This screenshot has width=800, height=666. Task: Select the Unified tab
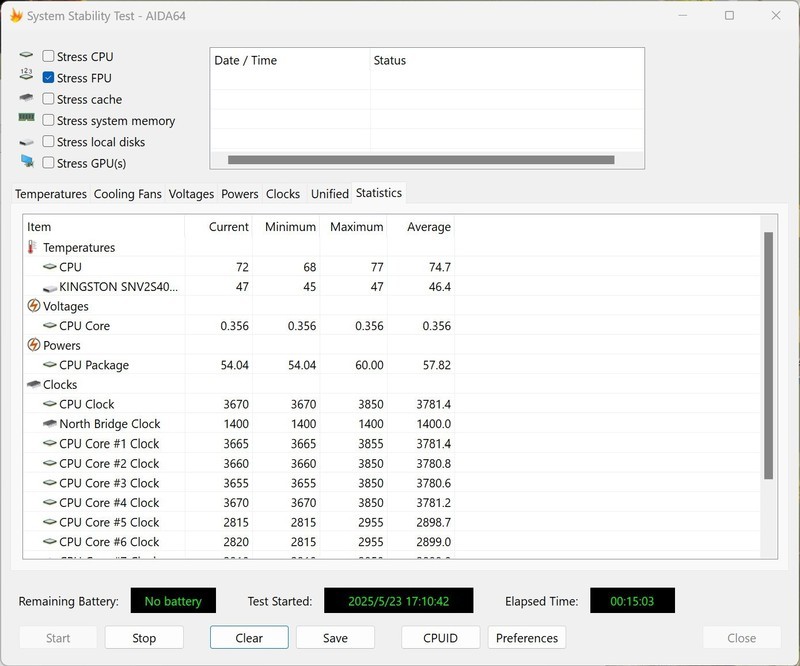[x=329, y=194]
